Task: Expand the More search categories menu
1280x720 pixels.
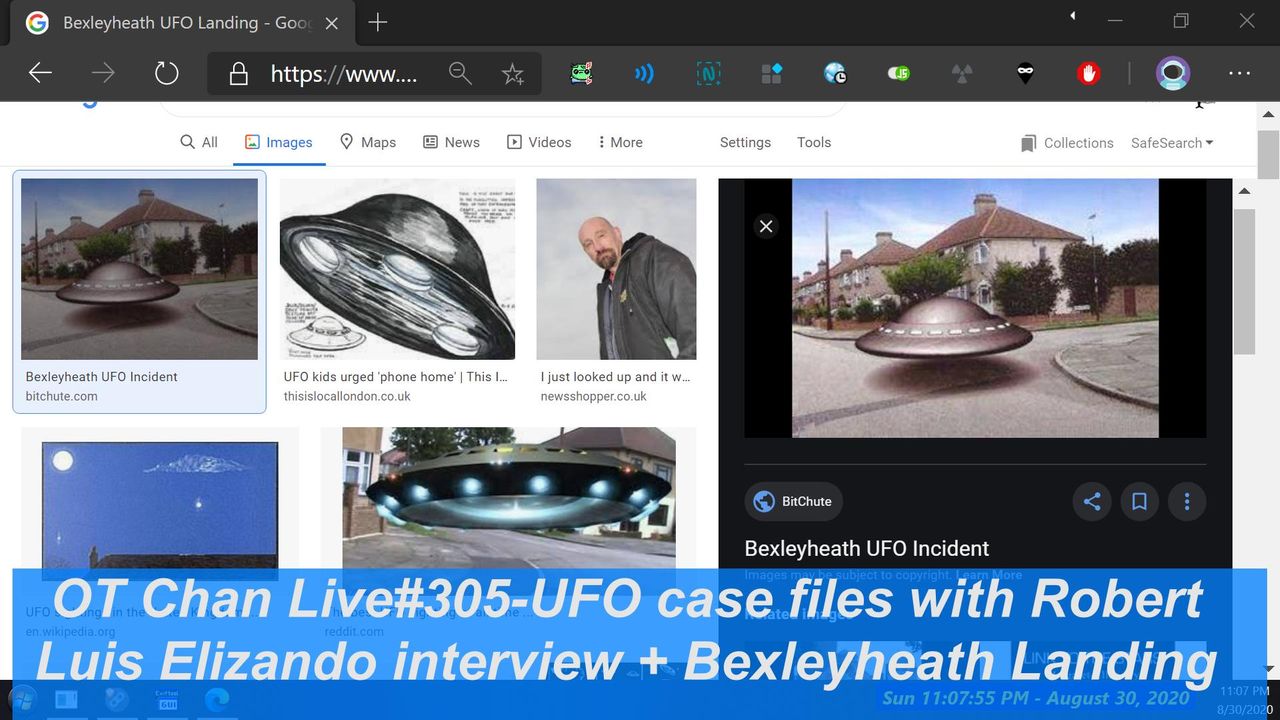Action: pos(620,142)
